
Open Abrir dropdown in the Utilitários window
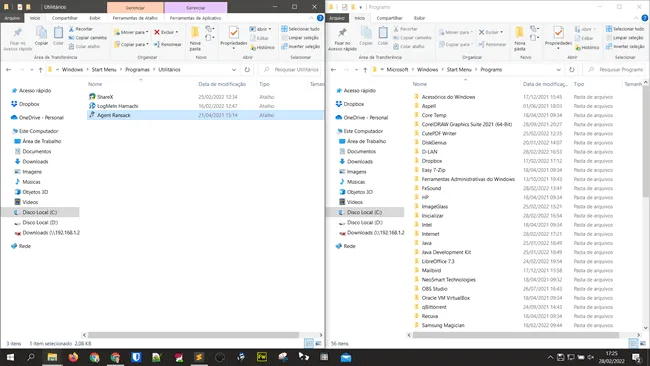(x=269, y=29)
